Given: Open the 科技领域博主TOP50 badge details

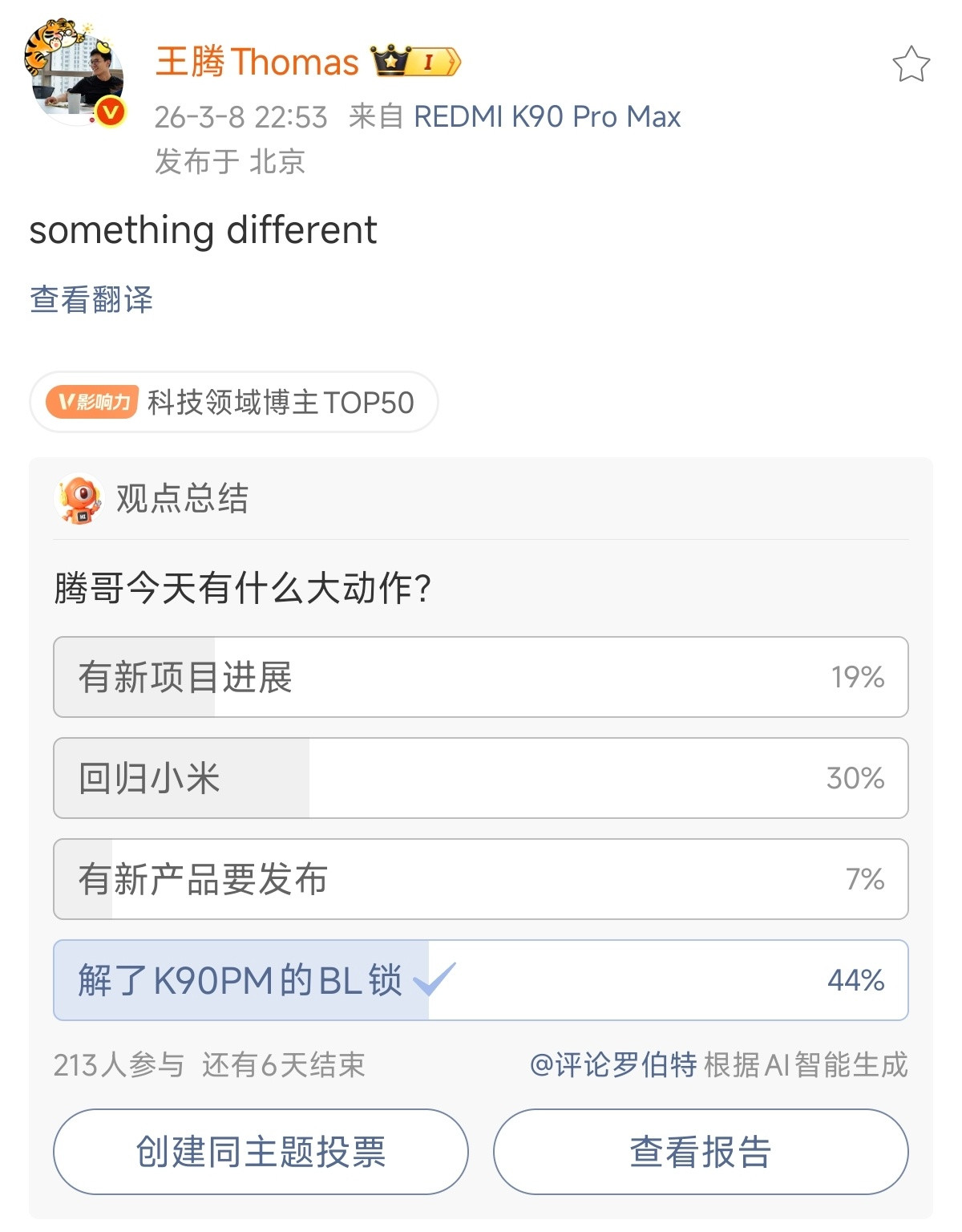Looking at the screenshot, I should (x=280, y=403).
